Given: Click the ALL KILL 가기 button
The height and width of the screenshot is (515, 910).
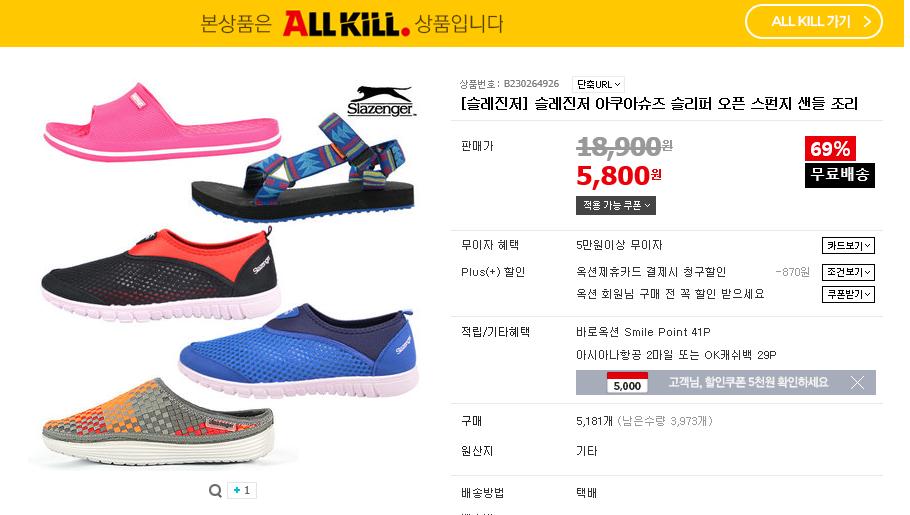Looking at the screenshot, I should [814, 22].
